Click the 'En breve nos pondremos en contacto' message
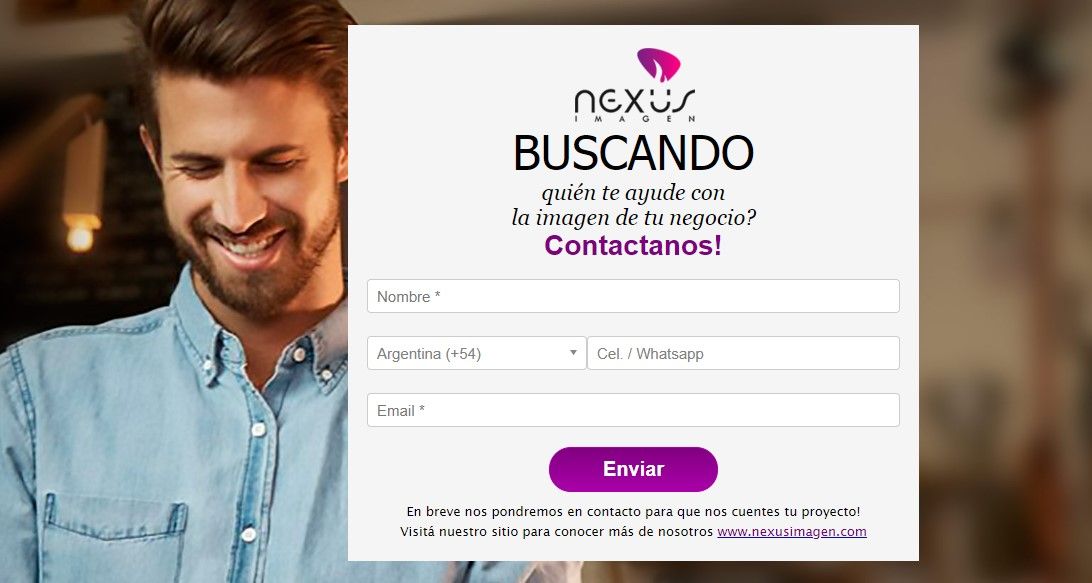The width and height of the screenshot is (1092, 583). tap(633, 512)
